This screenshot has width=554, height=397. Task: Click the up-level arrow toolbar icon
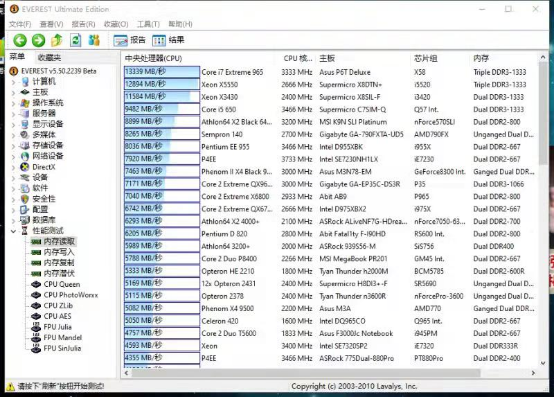click(x=57, y=40)
